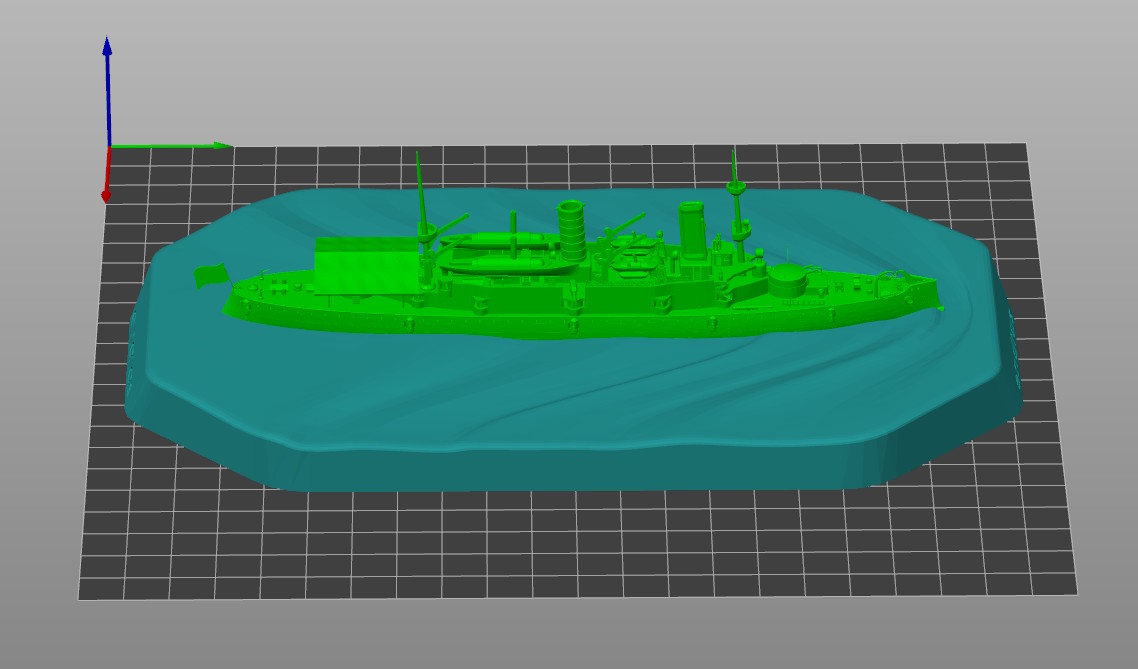
Task: Click the tall mast nearest the flag
Action: click(x=419, y=190)
